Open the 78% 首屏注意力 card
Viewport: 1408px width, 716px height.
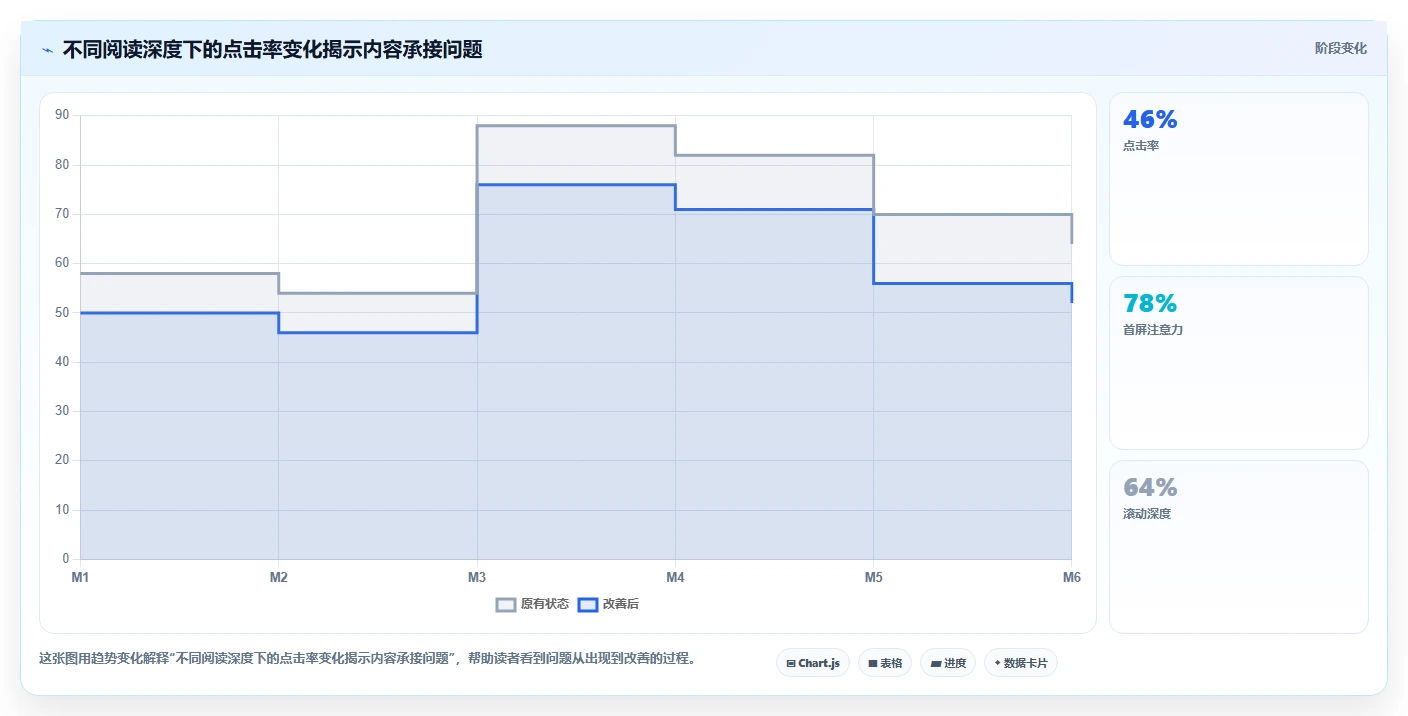coord(1239,363)
